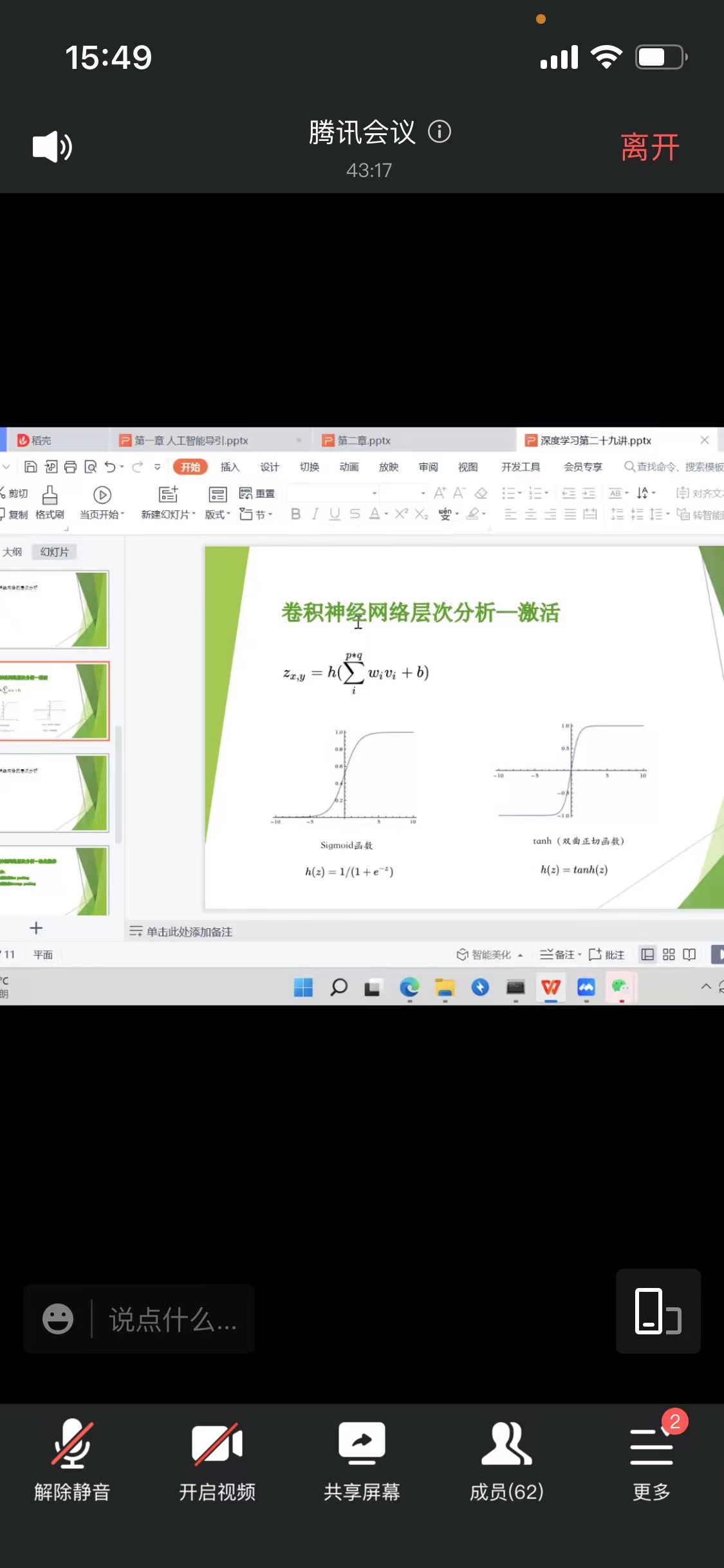Screen dimensions: 724x1568
Task: Click the Bold formatting icon
Action: (295, 514)
